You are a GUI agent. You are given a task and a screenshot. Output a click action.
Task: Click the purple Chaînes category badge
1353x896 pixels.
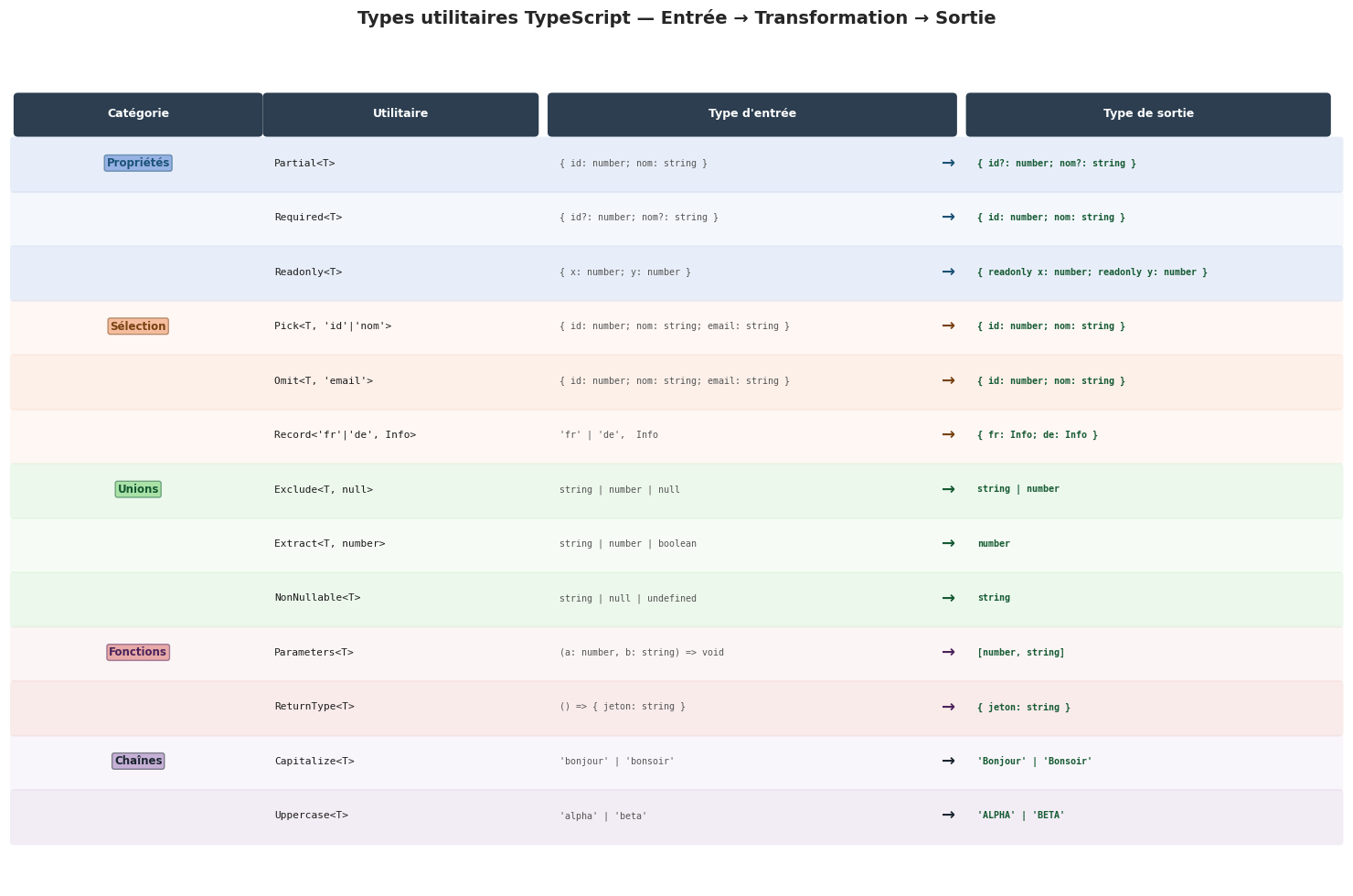click(x=138, y=762)
